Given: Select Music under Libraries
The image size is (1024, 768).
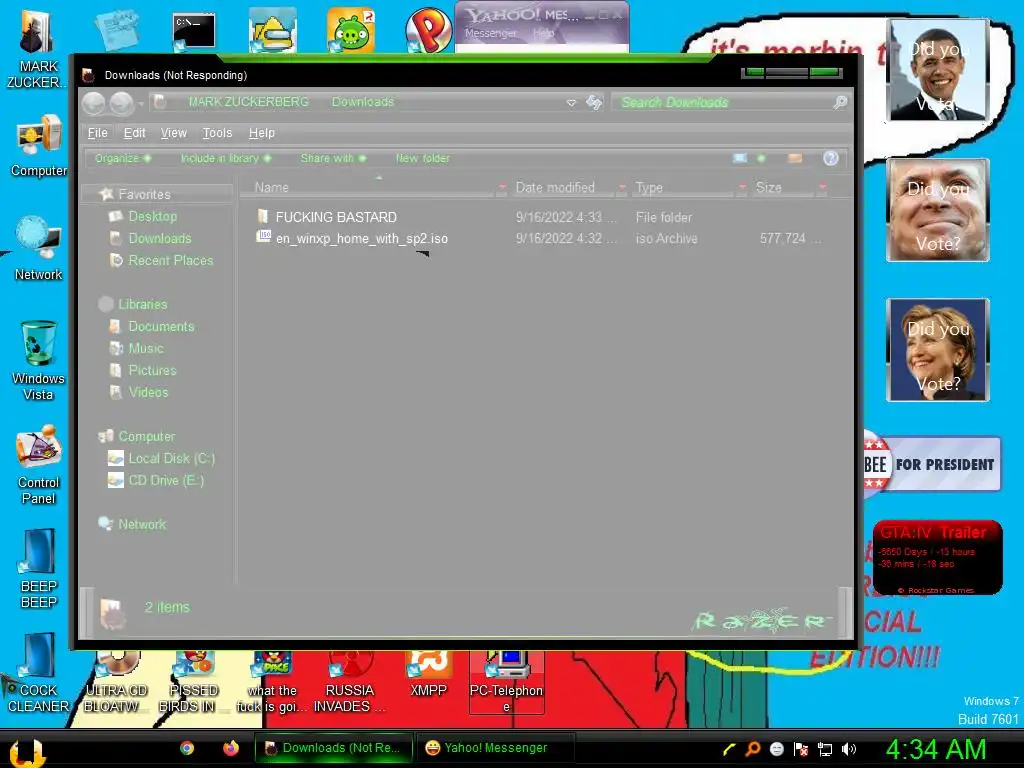Looking at the screenshot, I should [146, 348].
